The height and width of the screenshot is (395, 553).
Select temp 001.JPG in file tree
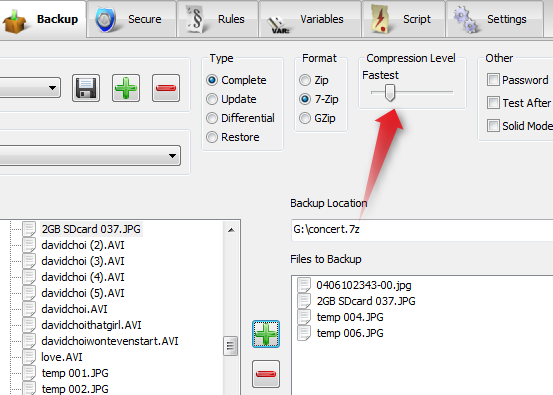coord(75,373)
